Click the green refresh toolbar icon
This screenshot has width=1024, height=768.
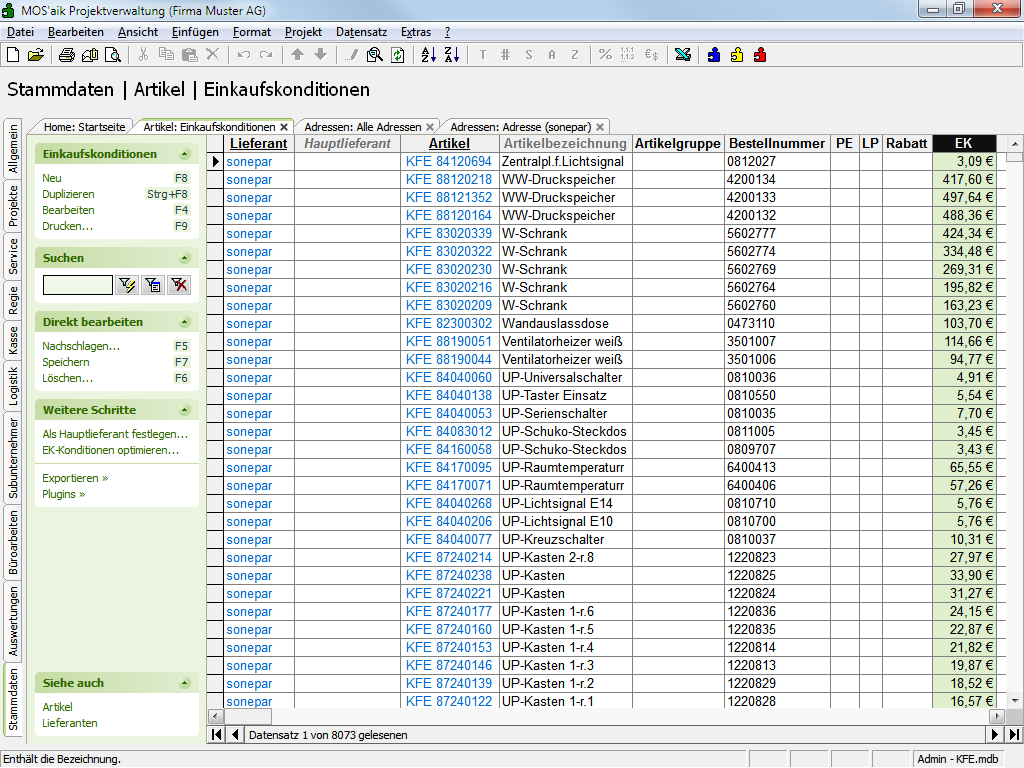[x=398, y=55]
